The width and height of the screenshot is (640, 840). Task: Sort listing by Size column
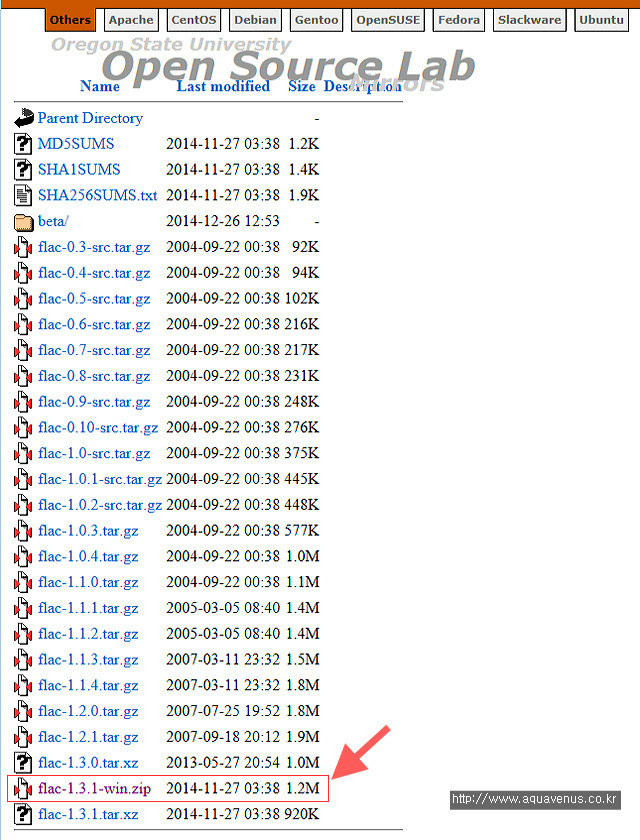[302, 86]
